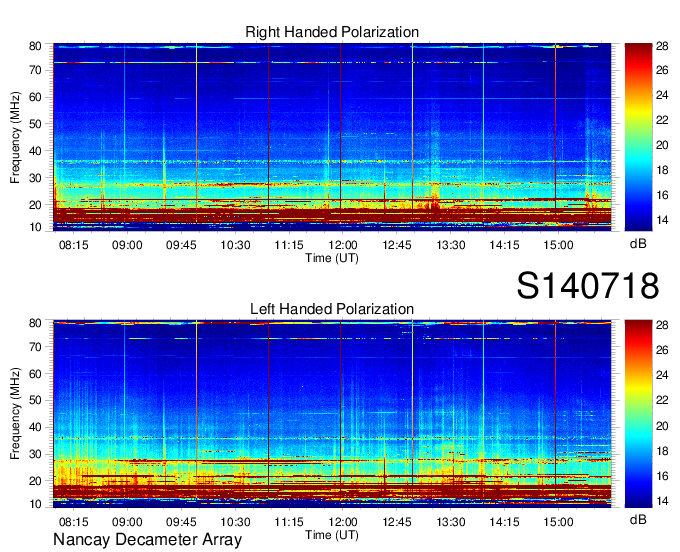The width and height of the screenshot is (680, 552).
Task: Click the '22' value on the top color bar
Action: pos(662,120)
